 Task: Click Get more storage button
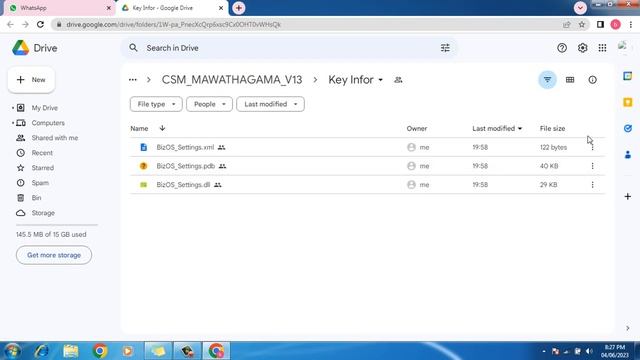[x=54, y=255]
